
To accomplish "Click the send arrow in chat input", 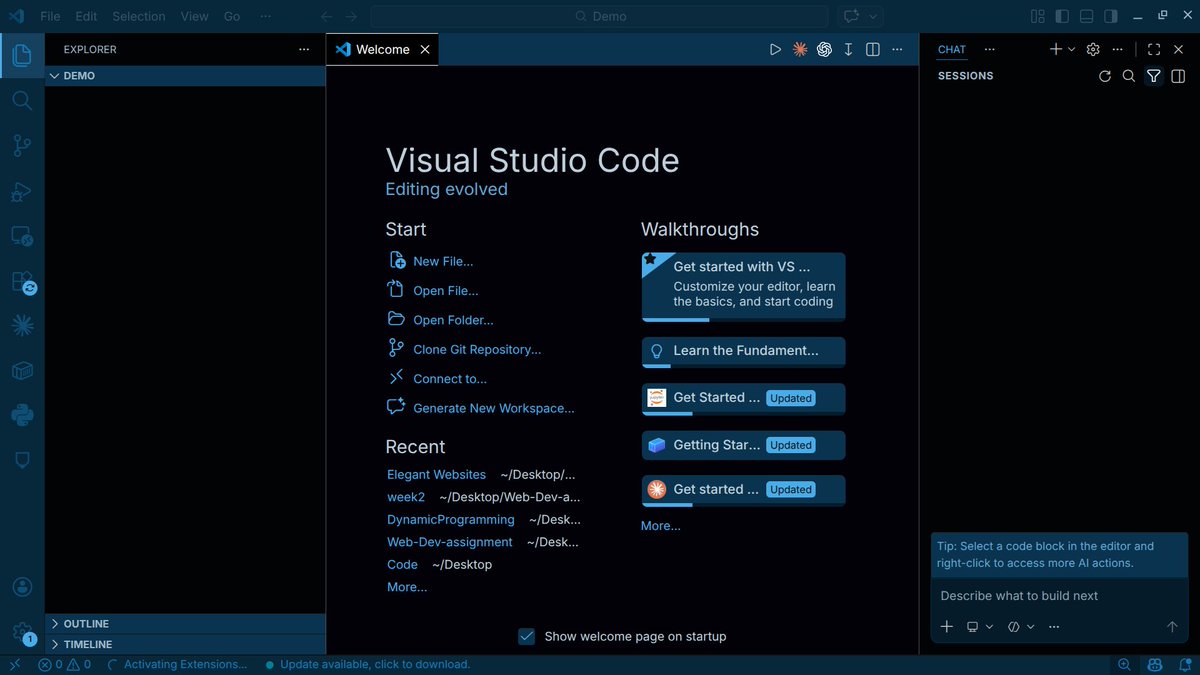I will (x=1172, y=627).
